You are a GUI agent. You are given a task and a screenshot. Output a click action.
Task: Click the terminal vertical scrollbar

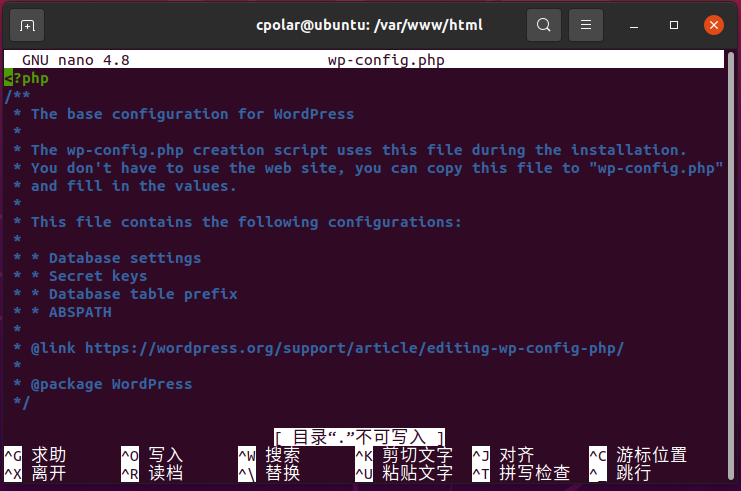pos(731,266)
